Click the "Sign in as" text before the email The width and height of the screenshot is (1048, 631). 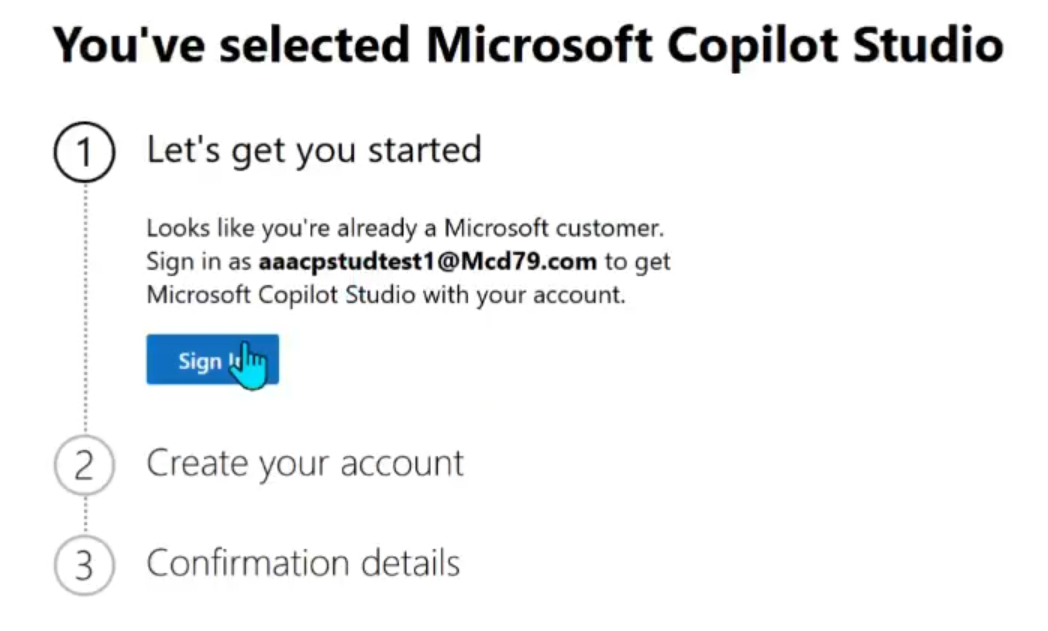(x=200, y=262)
